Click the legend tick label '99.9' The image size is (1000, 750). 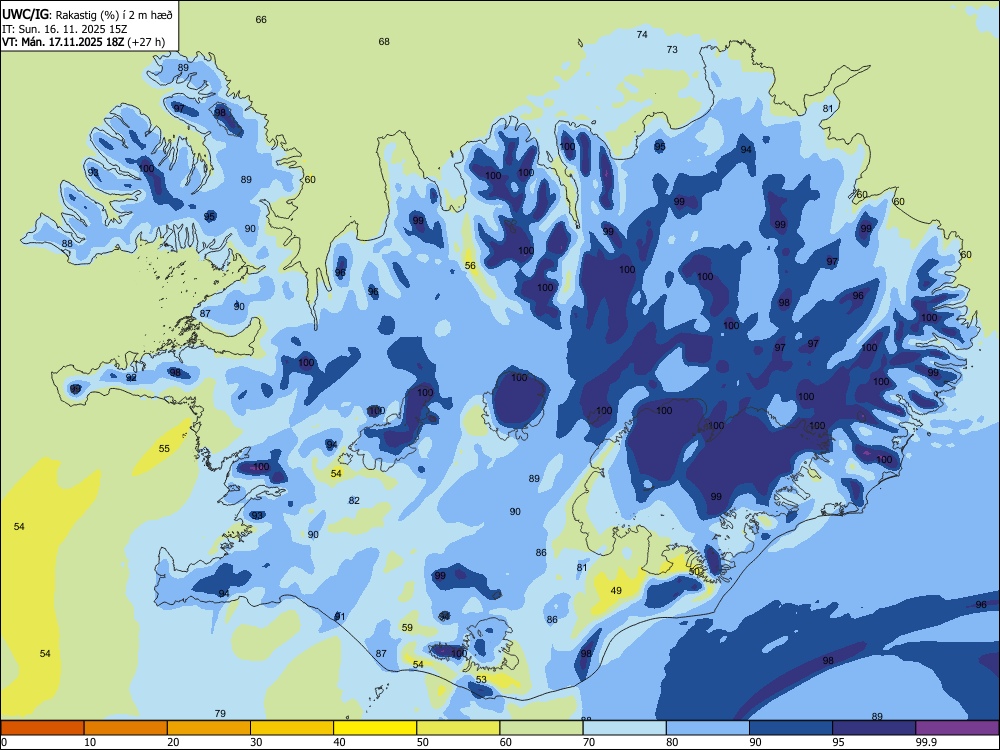pos(926,742)
